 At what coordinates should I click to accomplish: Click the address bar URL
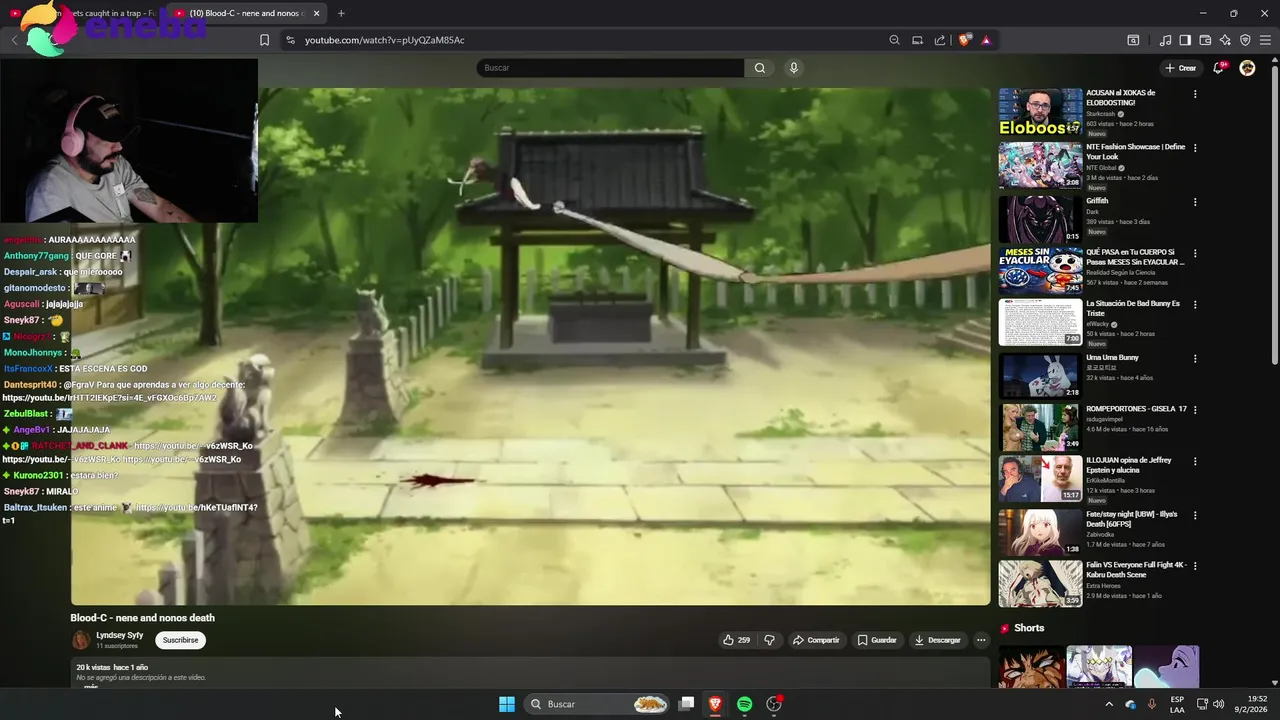point(385,40)
